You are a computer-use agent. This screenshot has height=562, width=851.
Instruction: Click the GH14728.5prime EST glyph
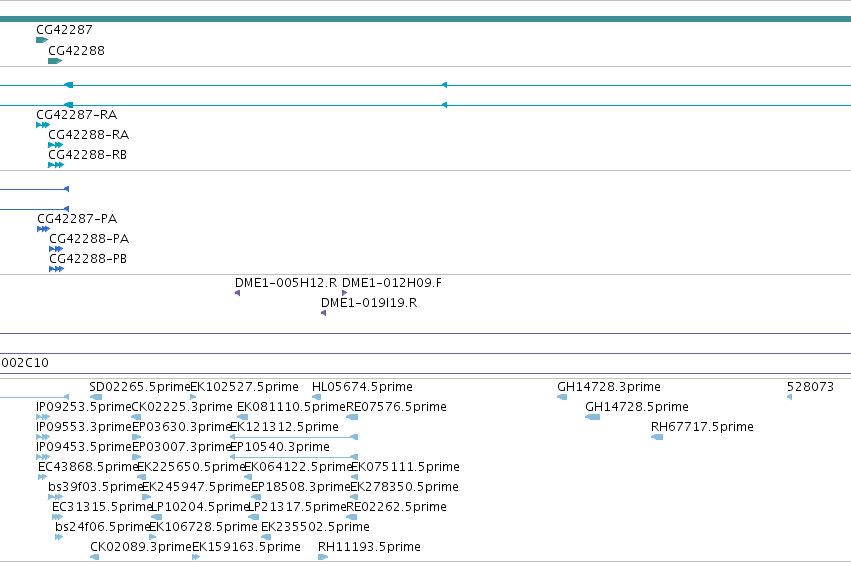point(593,417)
